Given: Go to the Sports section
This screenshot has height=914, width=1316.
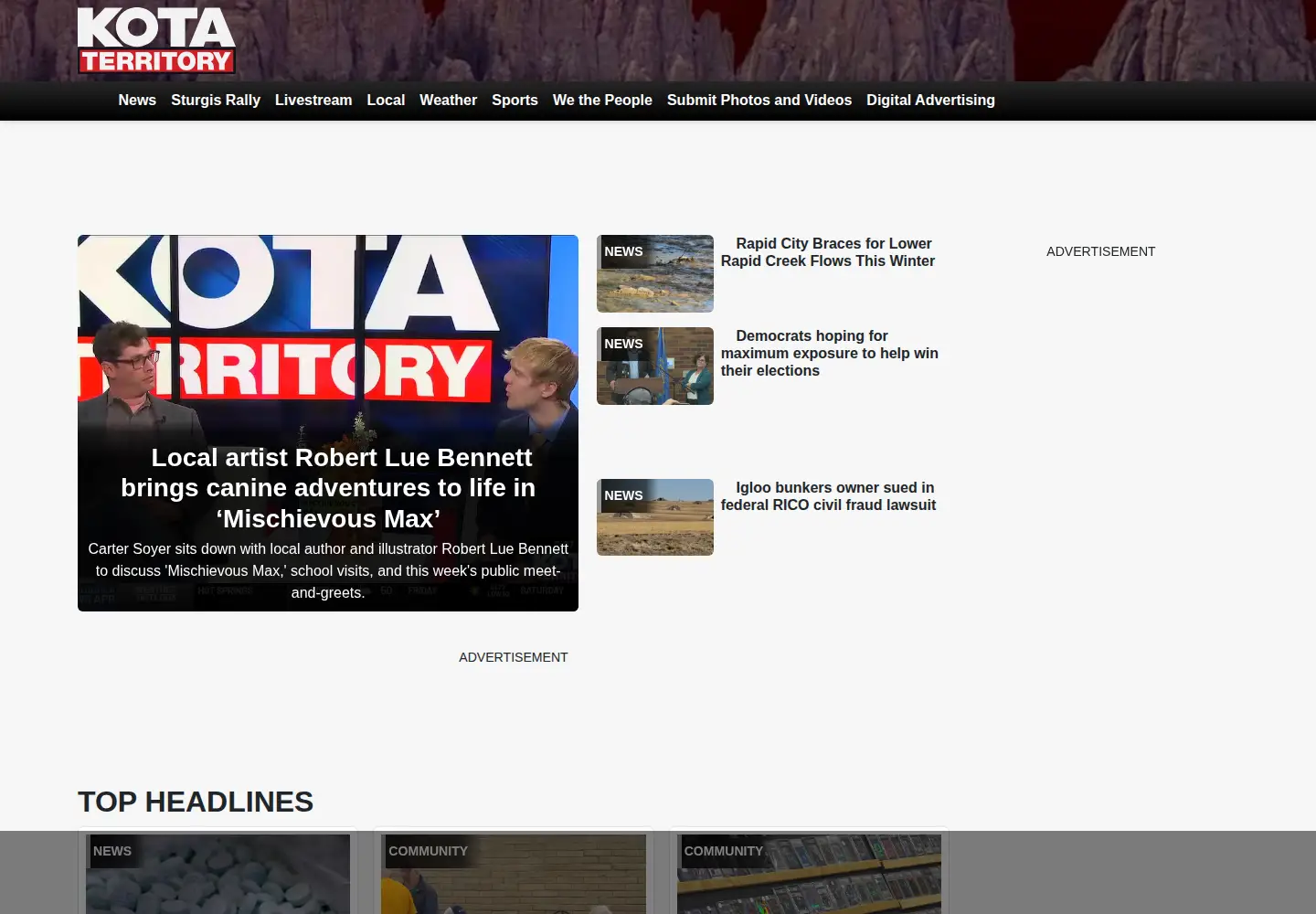Looking at the screenshot, I should 515,101.
